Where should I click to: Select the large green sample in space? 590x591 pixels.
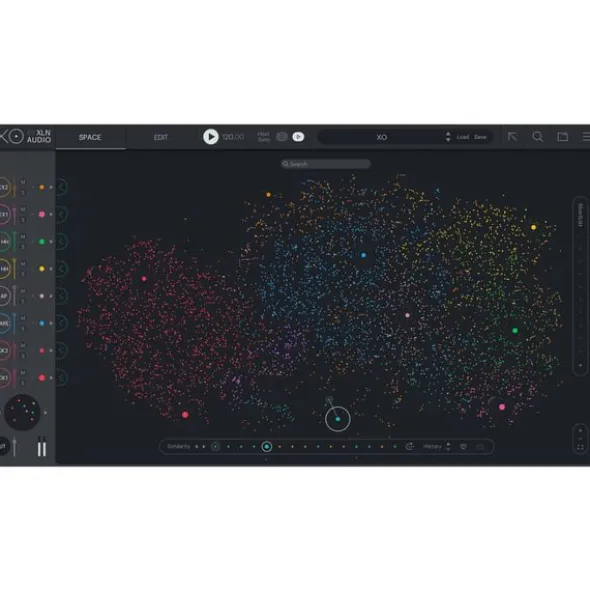pos(515,331)
